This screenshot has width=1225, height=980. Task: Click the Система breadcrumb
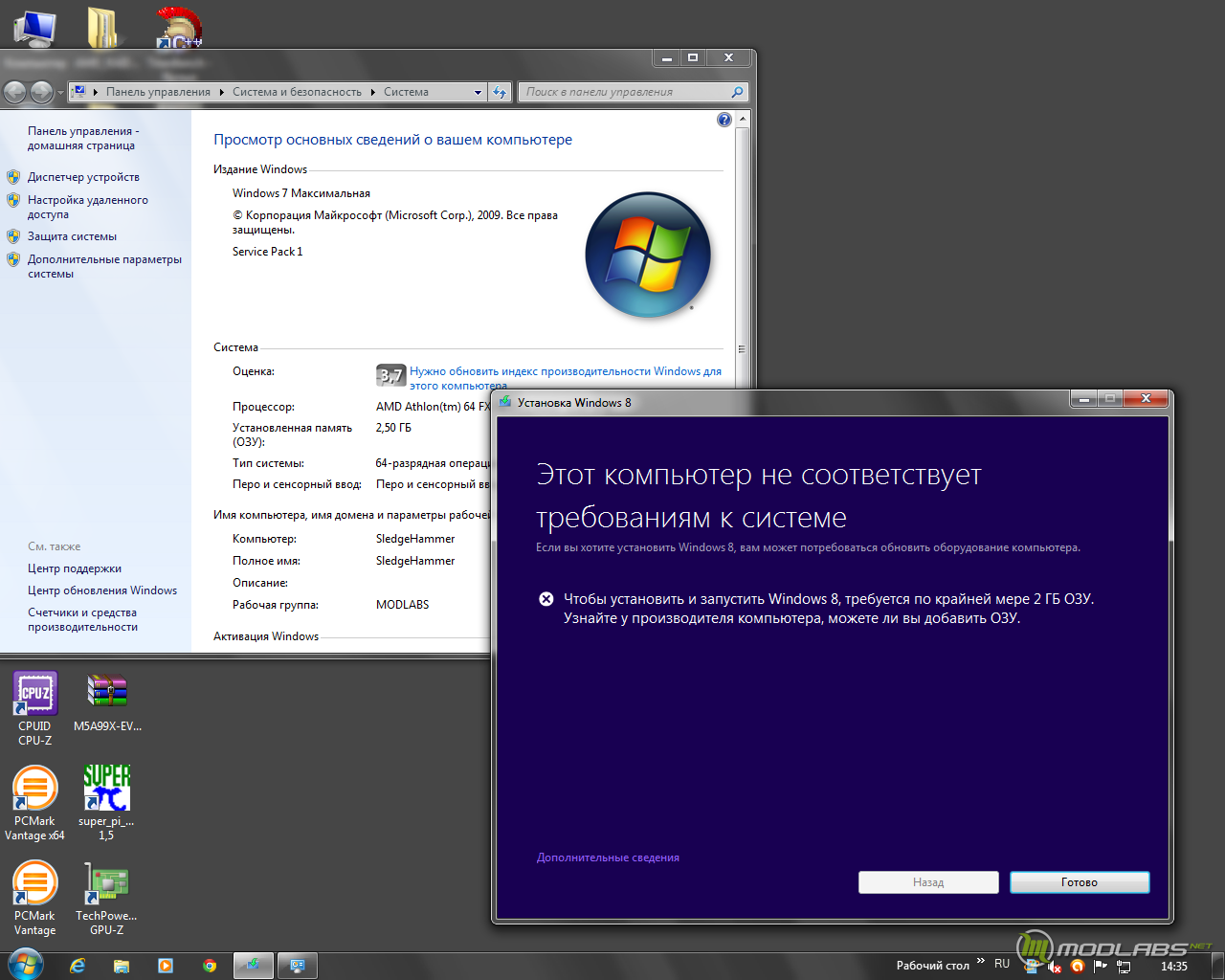(406, 92)
